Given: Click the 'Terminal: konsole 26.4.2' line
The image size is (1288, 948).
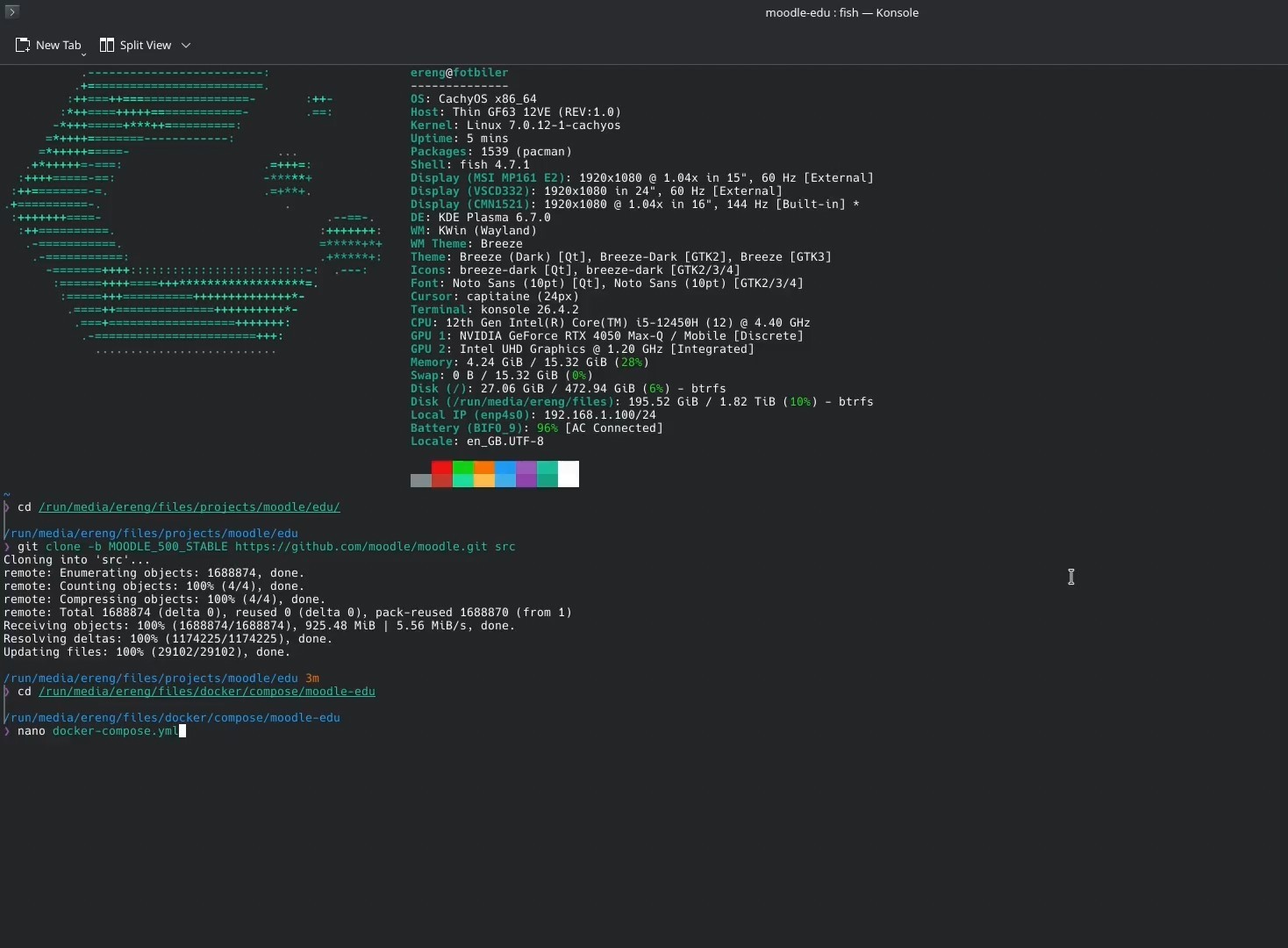Looking at the screenshot, I should click(x=495, y=309).
